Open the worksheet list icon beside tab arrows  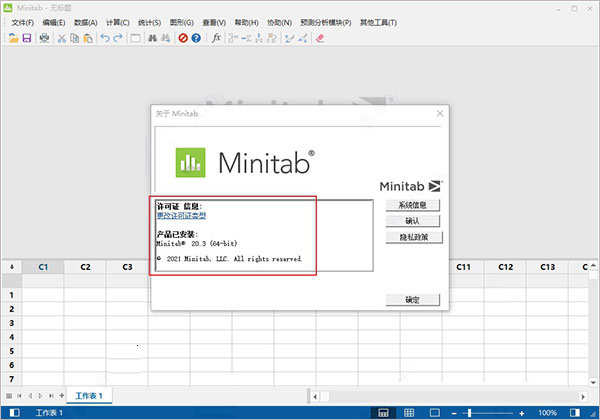9,396
